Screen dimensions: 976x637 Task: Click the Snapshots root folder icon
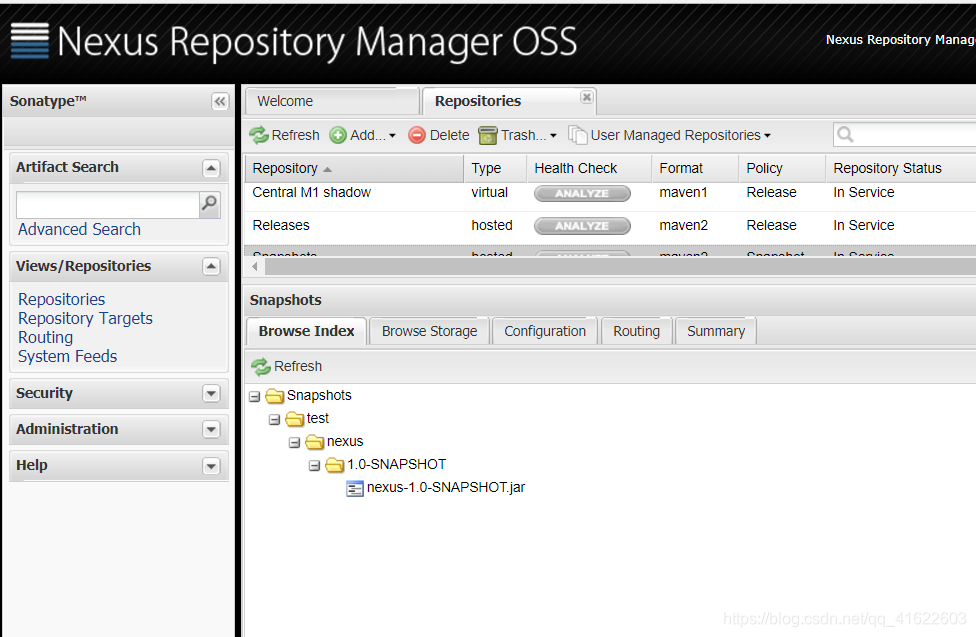[274, 396]
